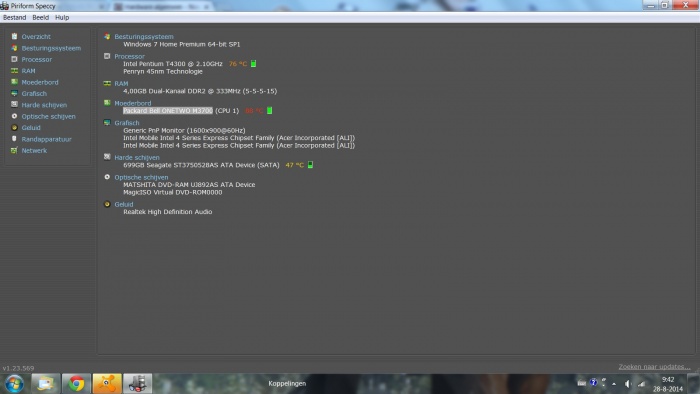Select Besturingssysteem in the sidebar

click(51, 48)
